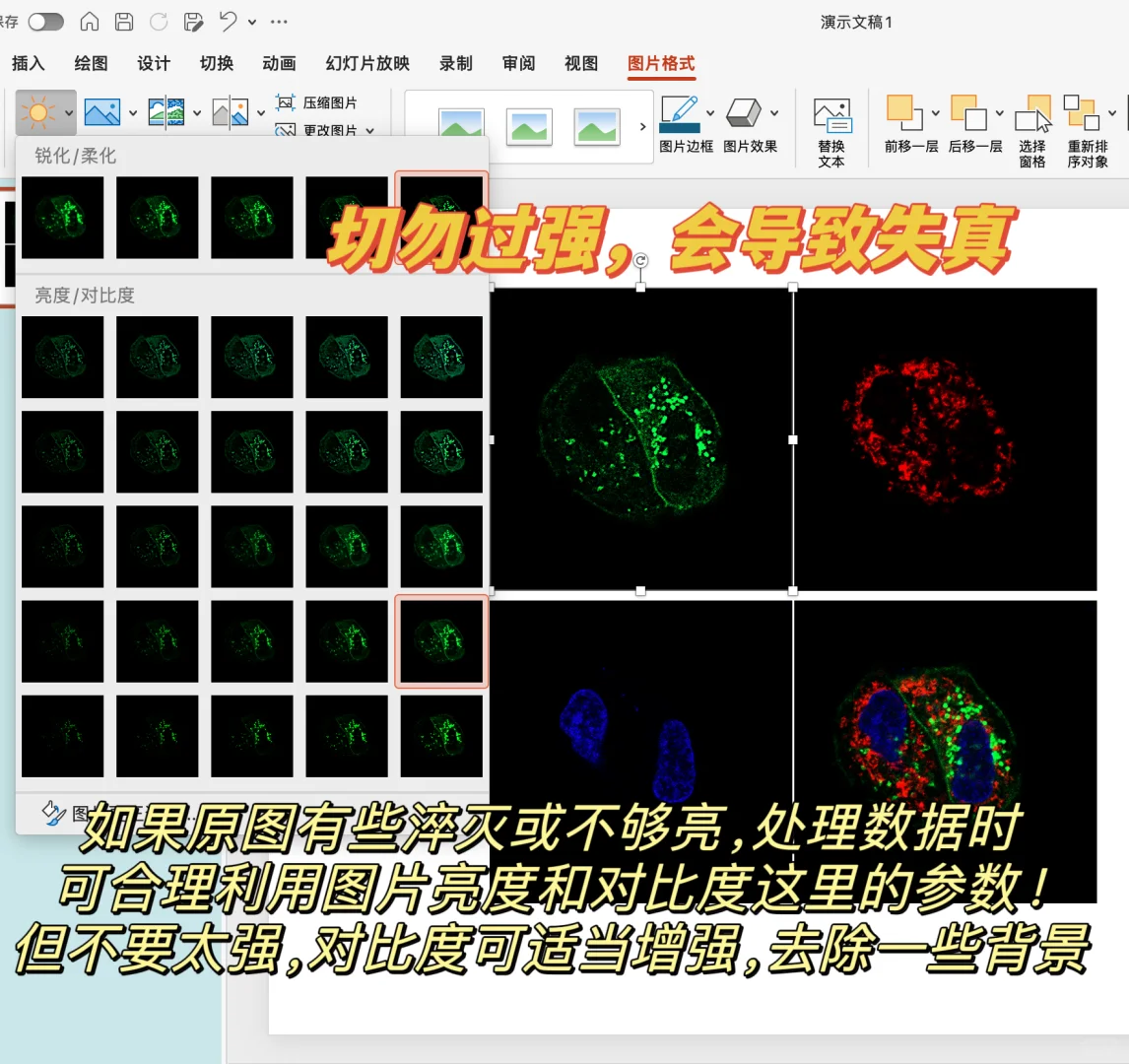Pick the last brightness/contrast preset in top row
Image resolution: width=1129 pixels, height=1064 pixels.
click(x=441, y=357)
